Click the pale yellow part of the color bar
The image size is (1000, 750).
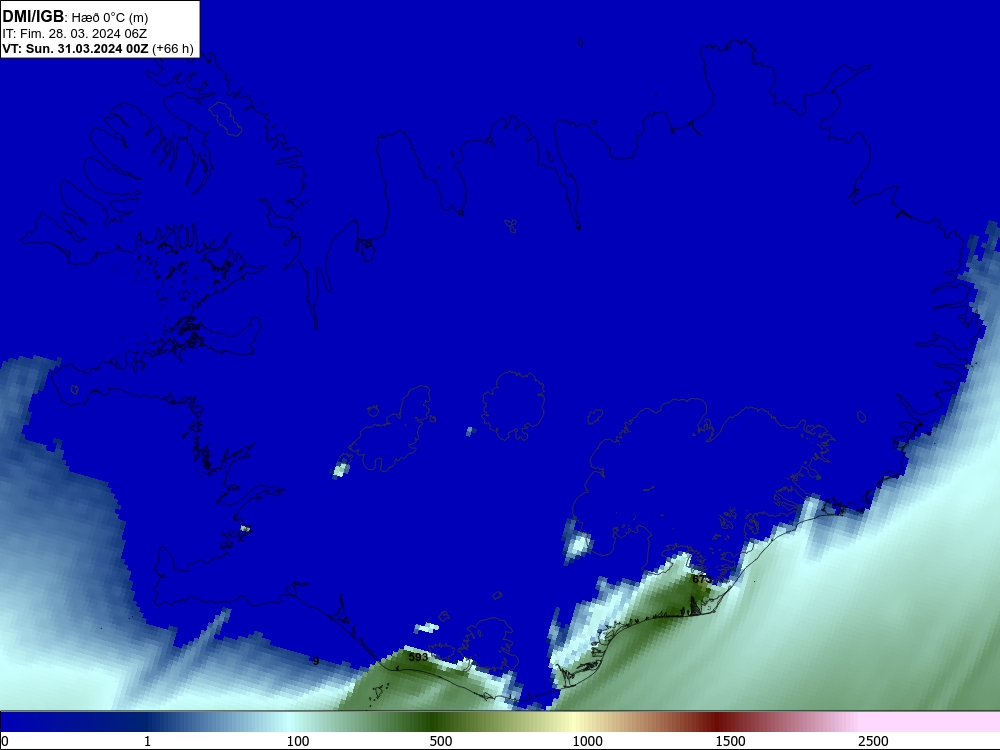pyautogui.click(x=574, y=722)
